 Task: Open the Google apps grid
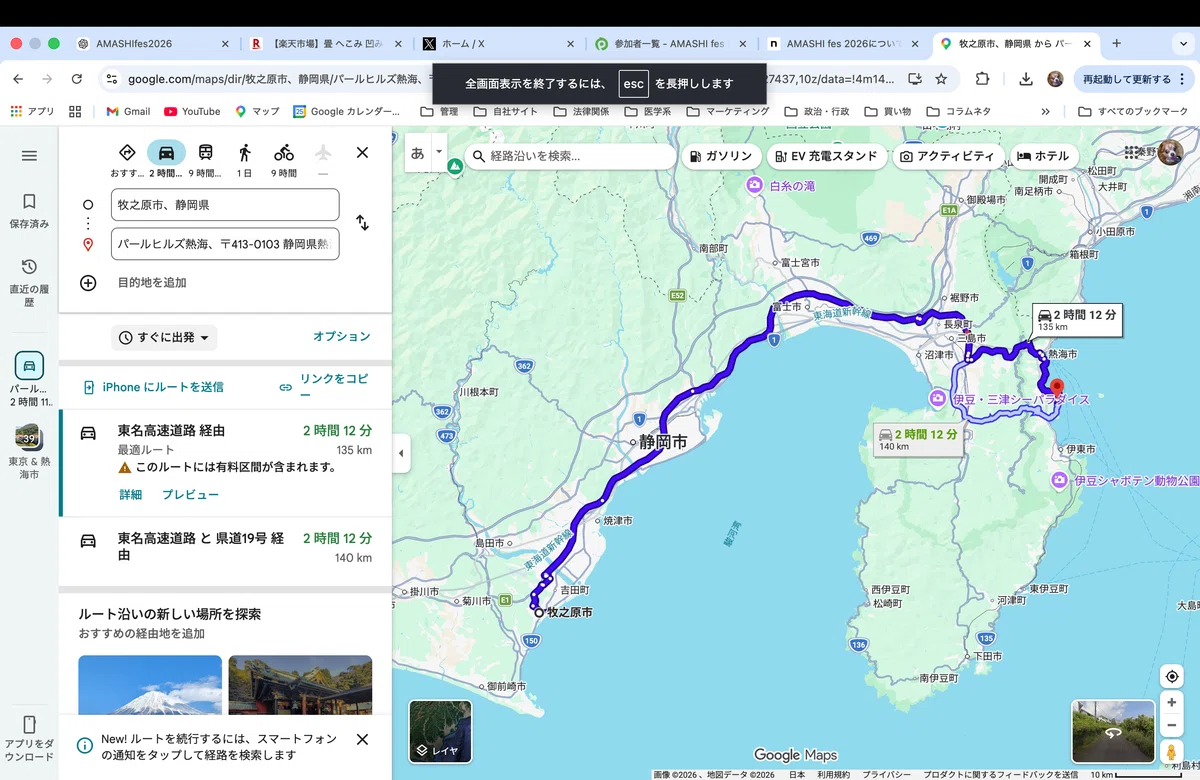coord(1131,153)
